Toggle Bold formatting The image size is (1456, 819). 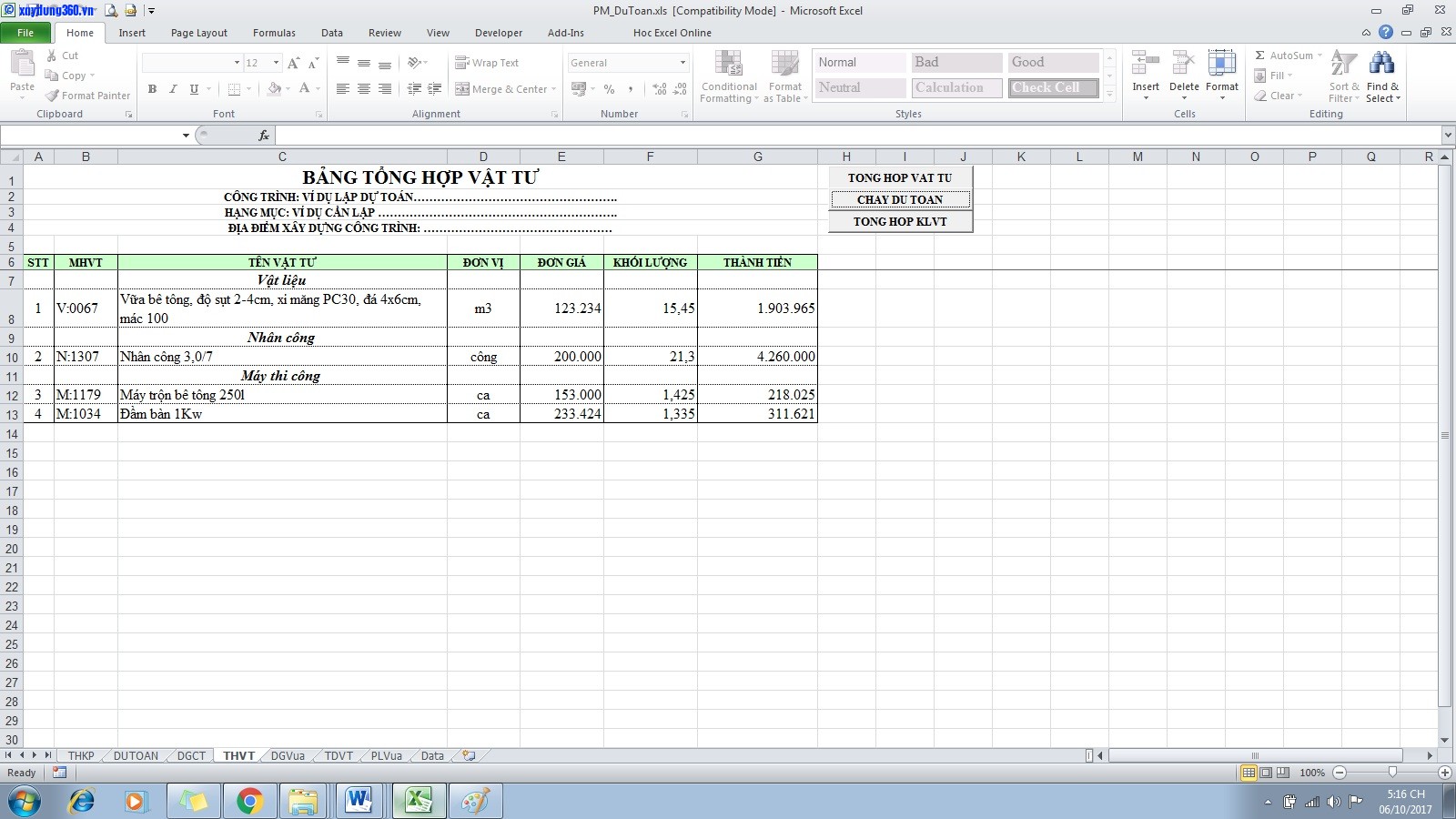[x=152, y=89]
